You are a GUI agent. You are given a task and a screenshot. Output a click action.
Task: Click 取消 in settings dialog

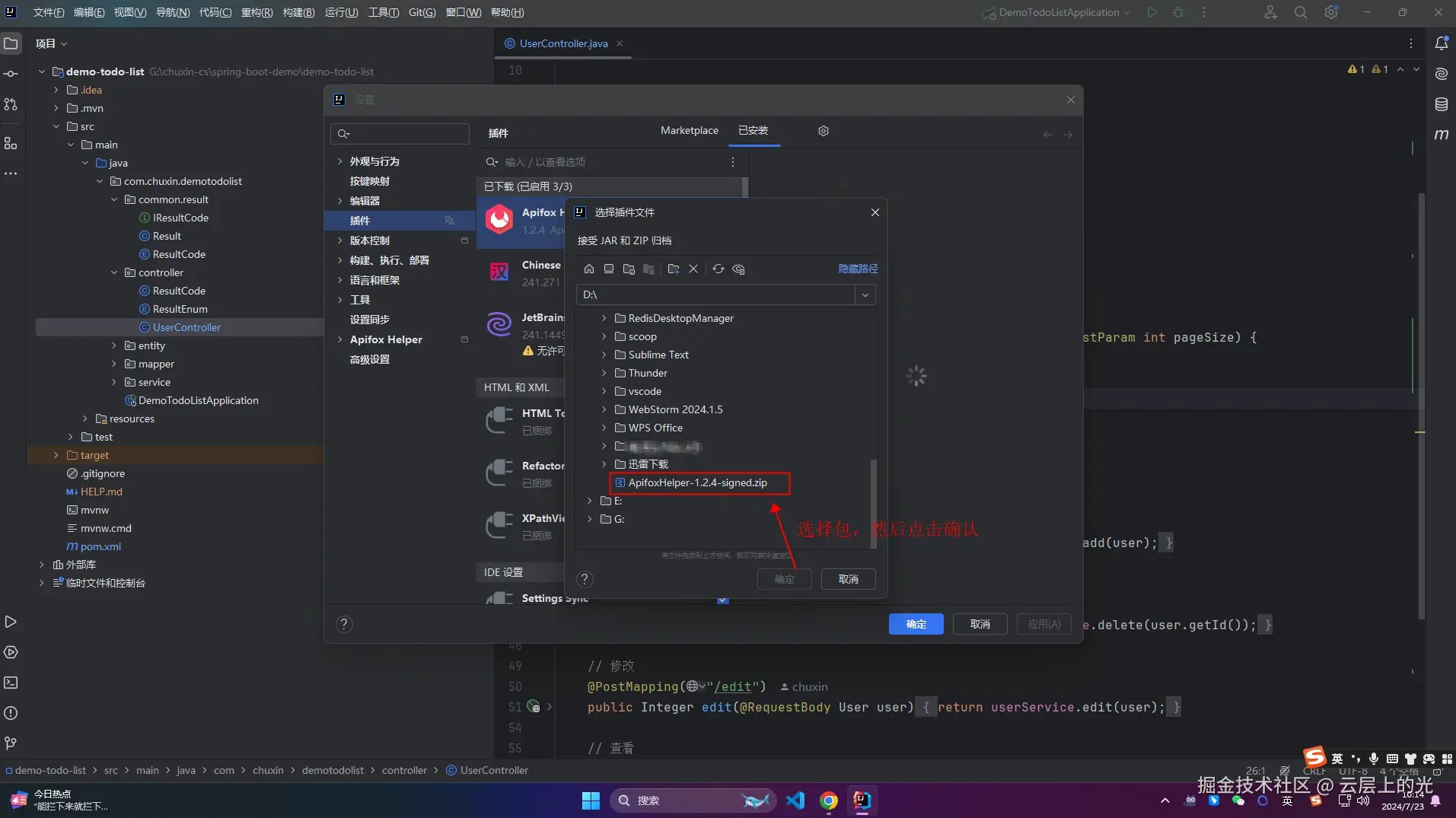click(x=980, y=624)
